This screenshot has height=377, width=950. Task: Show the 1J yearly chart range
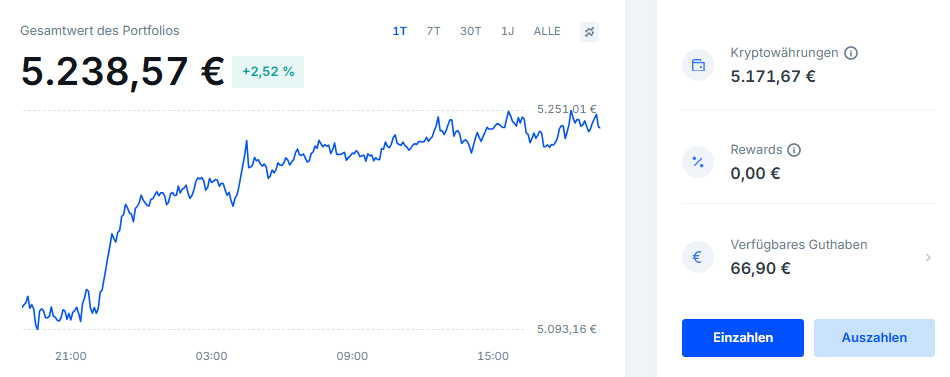(508, 32)
